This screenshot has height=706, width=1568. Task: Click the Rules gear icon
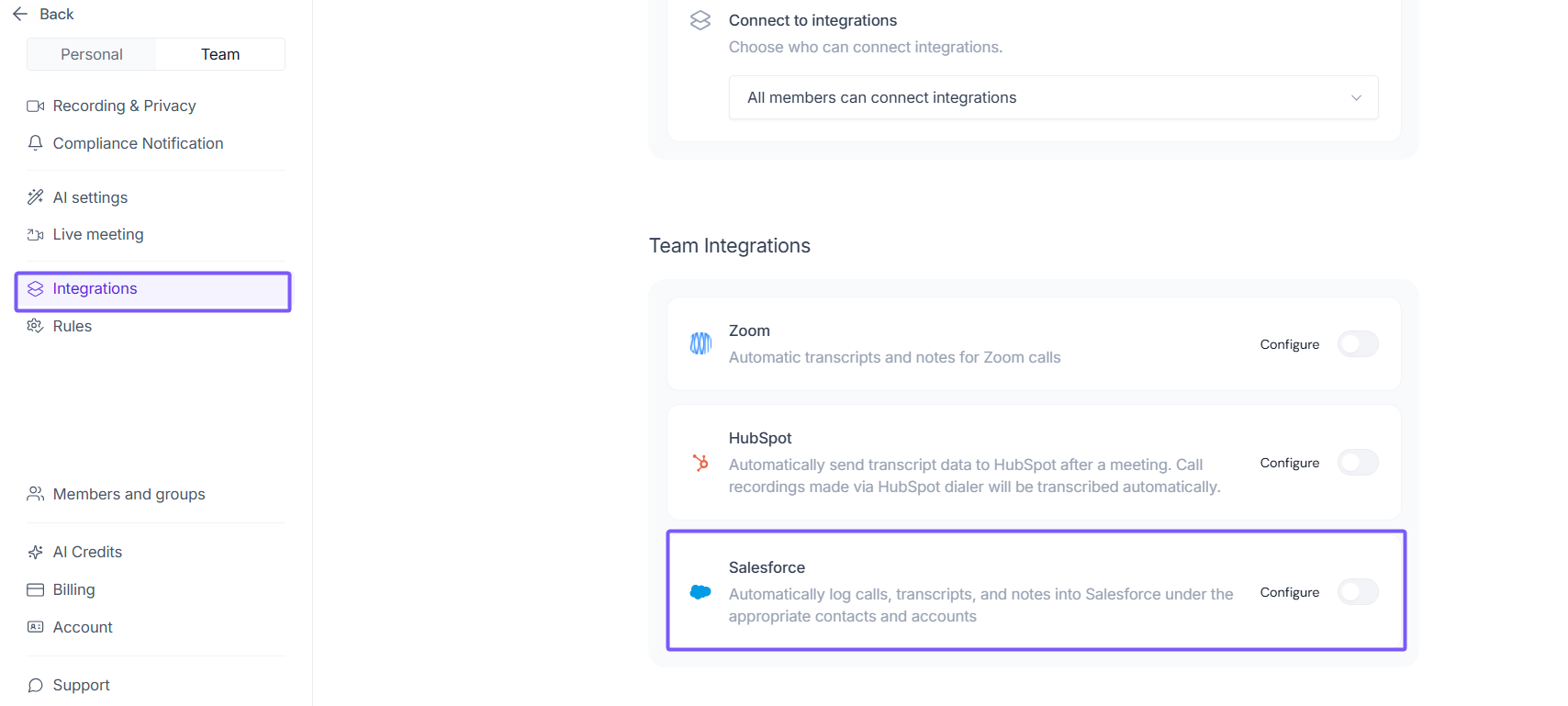pos(36,326)
